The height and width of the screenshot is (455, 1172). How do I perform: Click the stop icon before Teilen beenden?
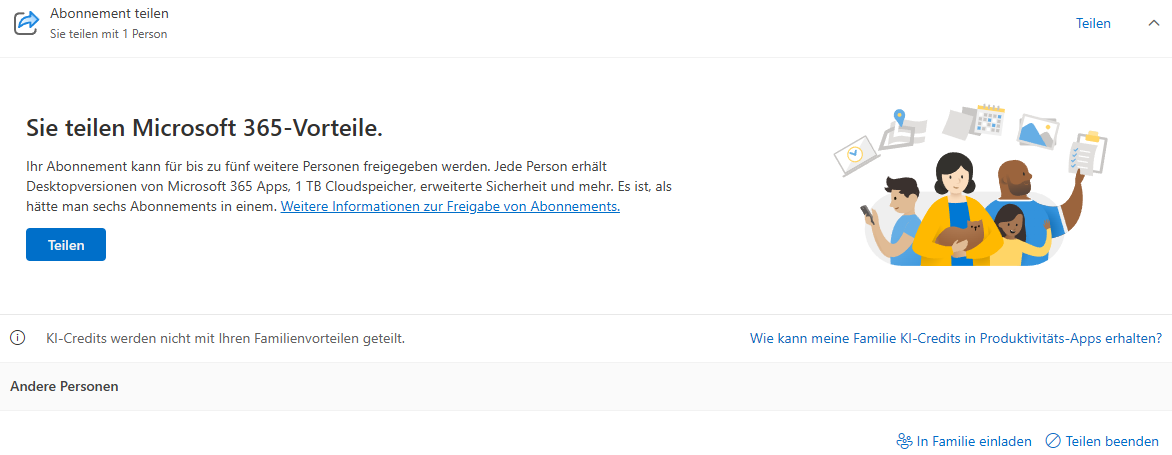tap(1053, 441)
